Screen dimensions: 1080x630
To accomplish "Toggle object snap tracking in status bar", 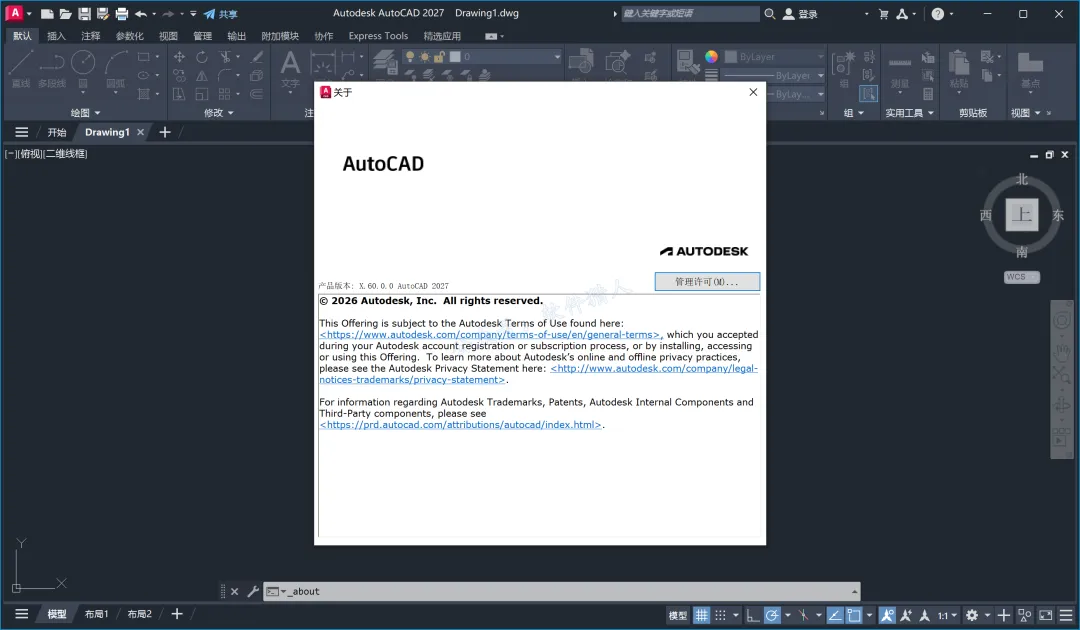I will coord(835,615).
